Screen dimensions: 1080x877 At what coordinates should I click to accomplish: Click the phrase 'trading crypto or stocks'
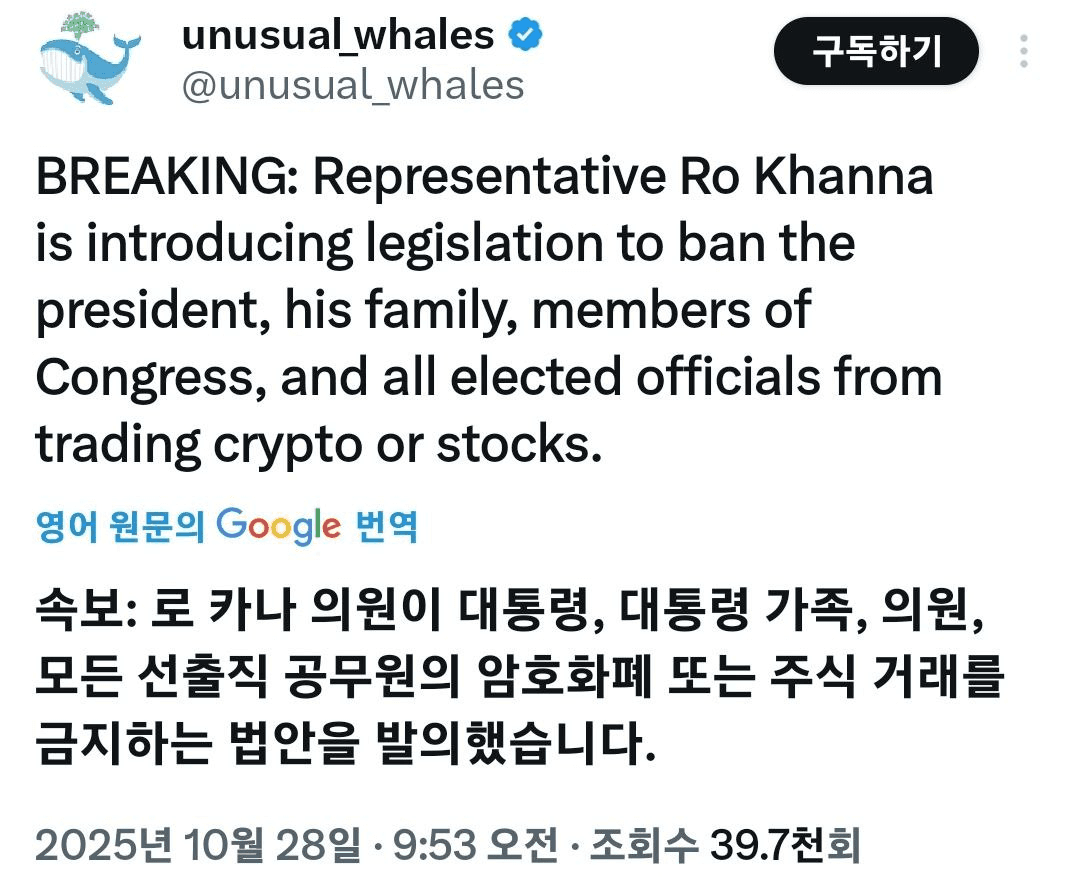pos(318,445)
